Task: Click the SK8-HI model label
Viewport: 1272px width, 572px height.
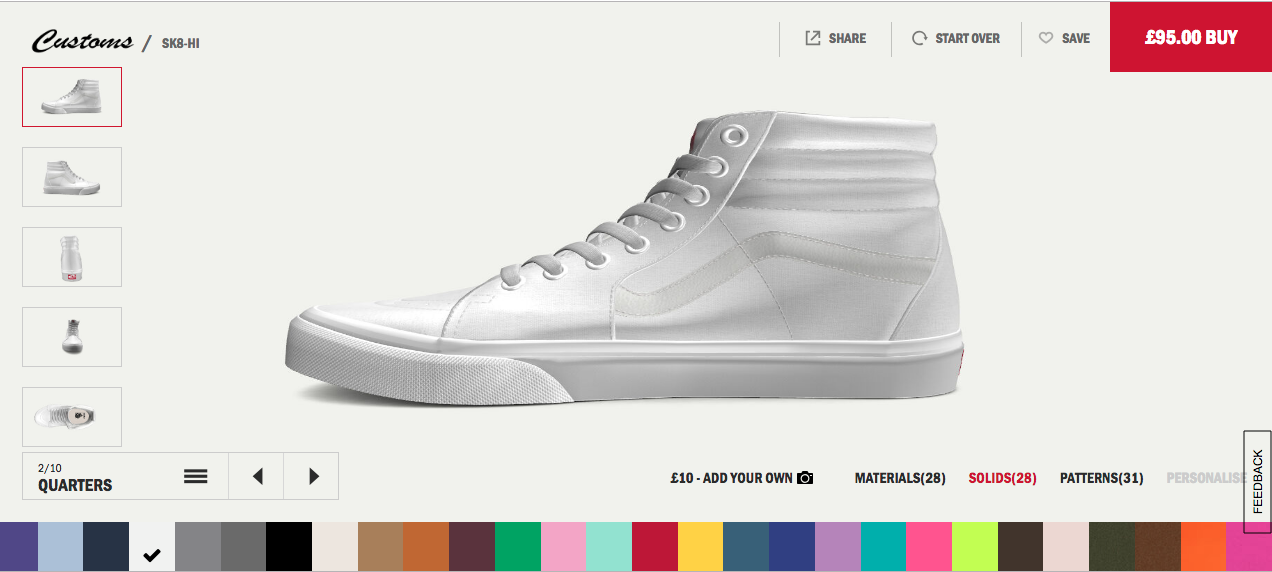Action: click(180, 43)
